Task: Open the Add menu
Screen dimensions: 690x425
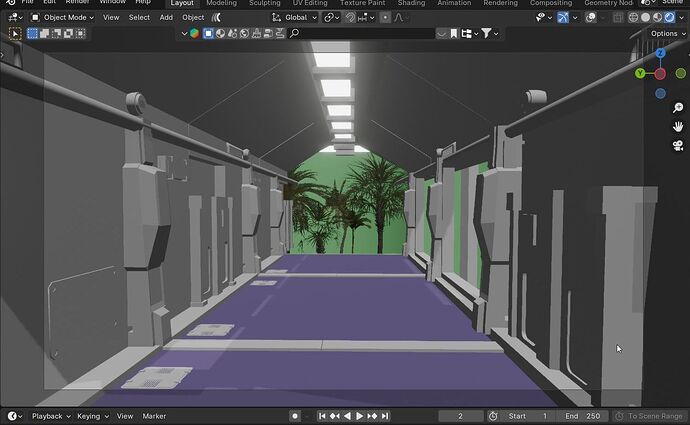Action: [x=166, y=18]
